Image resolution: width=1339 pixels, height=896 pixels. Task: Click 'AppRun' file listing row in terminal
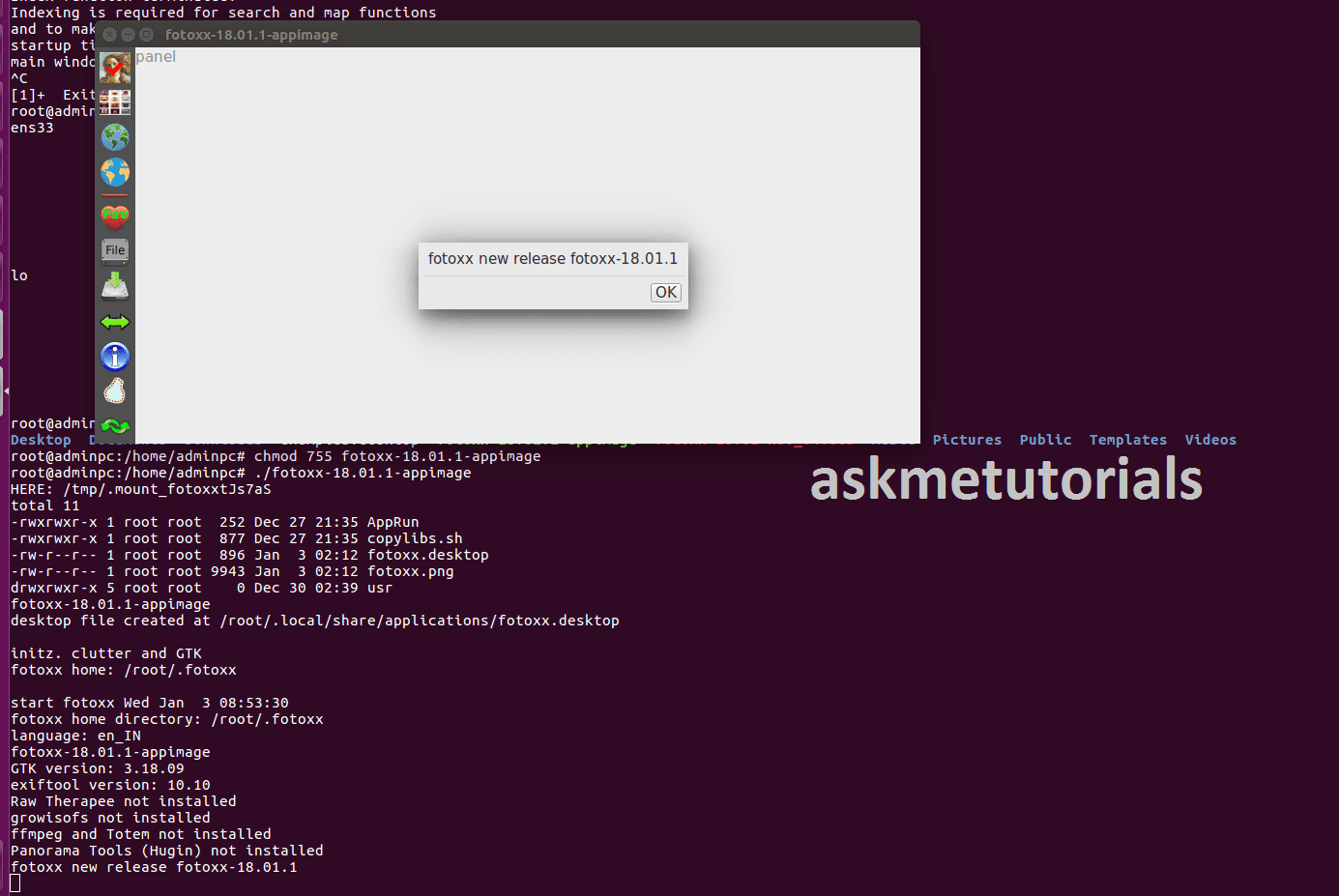[215, 522]
